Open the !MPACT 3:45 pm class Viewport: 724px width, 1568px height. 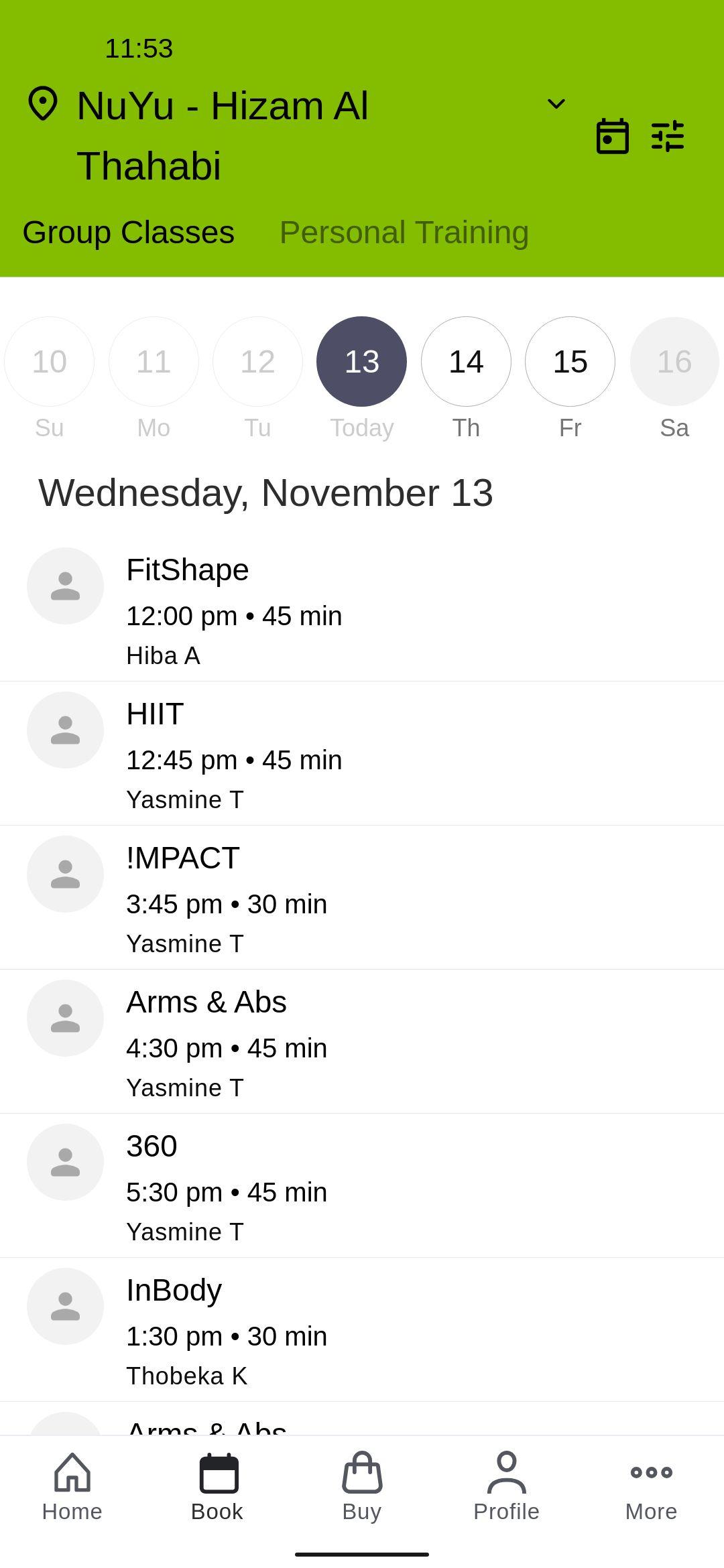coord(362,898)
